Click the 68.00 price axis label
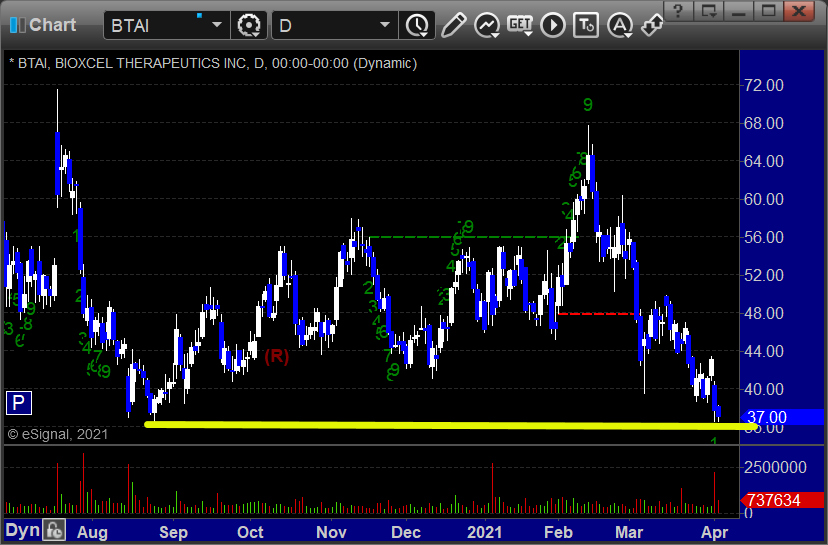The height and width of the screenshot is (545, 828). 763,123
